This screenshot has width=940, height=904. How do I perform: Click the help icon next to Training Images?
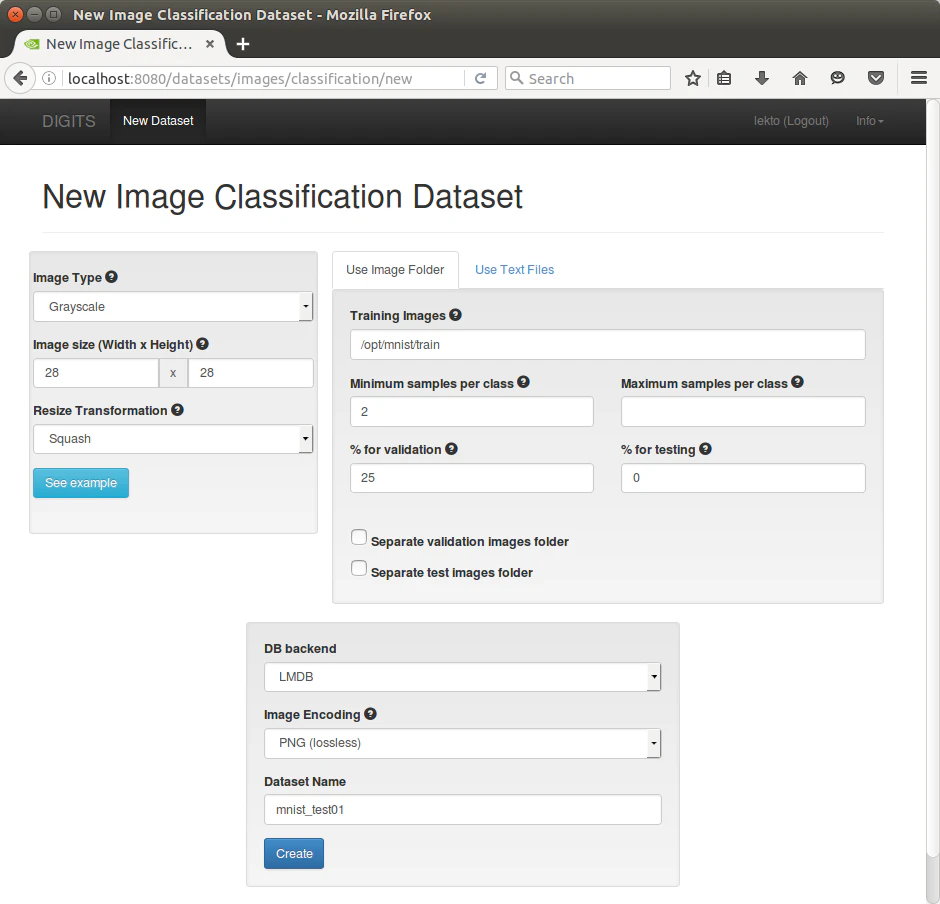[x=456, y=315]
